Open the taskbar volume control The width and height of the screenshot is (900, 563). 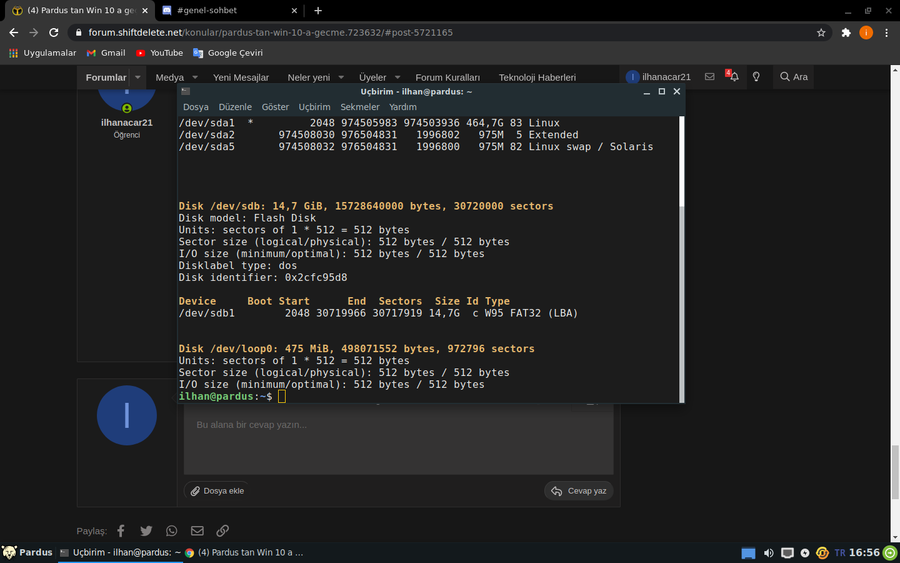(x=769, y=552)
